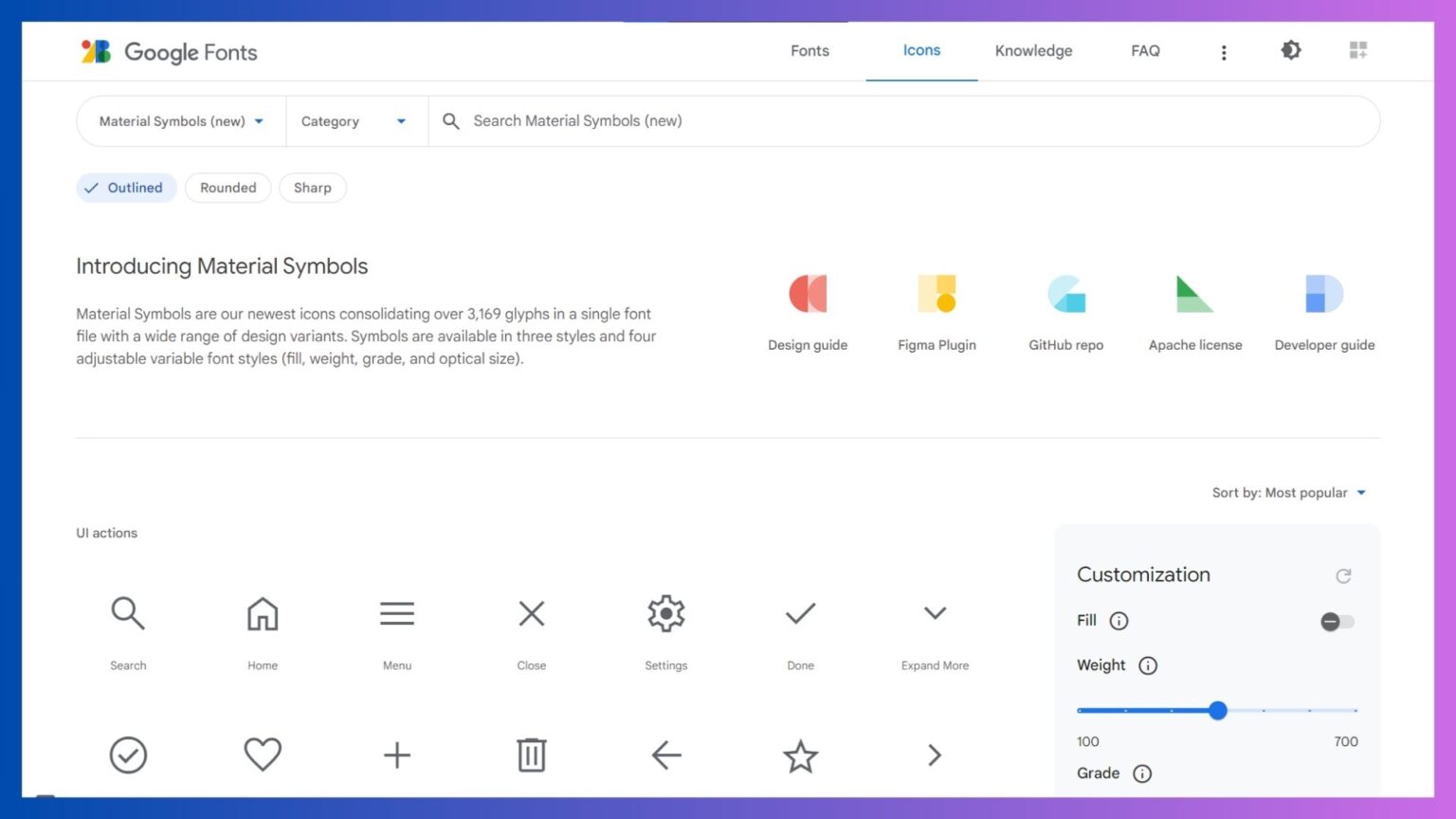The image size is (1456, 819).
Task: Deselect the Outlined style chip
Action: point(126,188)
